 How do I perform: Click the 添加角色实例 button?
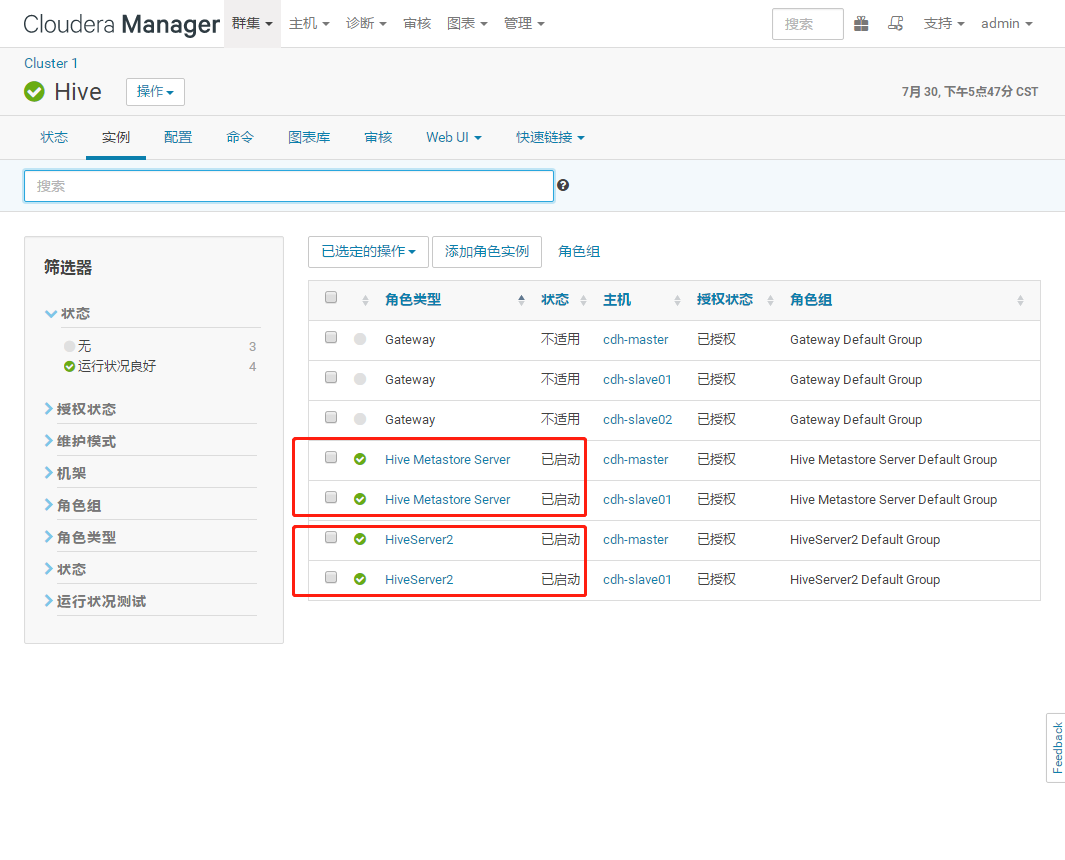(487, 252)
